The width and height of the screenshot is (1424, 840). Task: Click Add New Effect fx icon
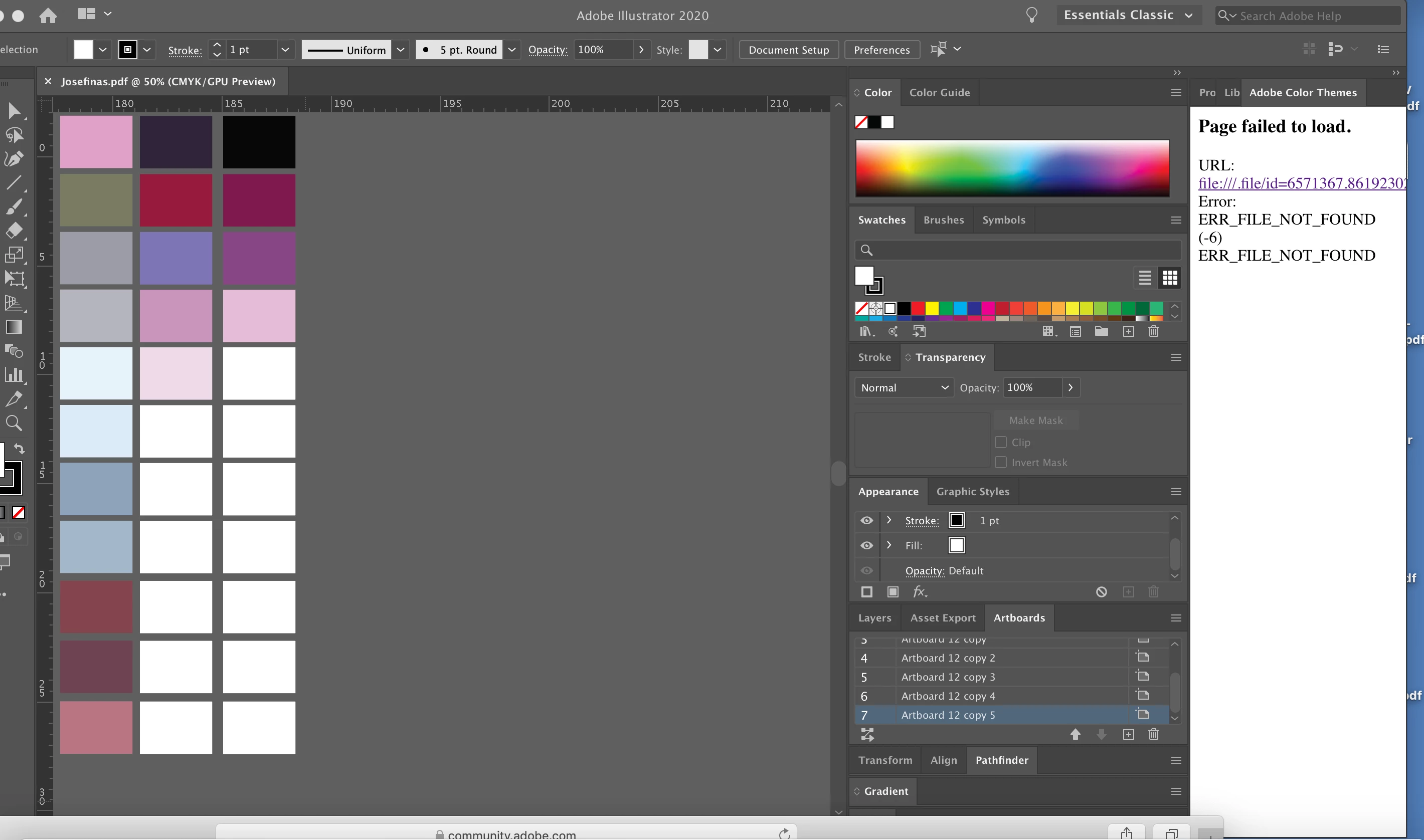pos(919,592)
